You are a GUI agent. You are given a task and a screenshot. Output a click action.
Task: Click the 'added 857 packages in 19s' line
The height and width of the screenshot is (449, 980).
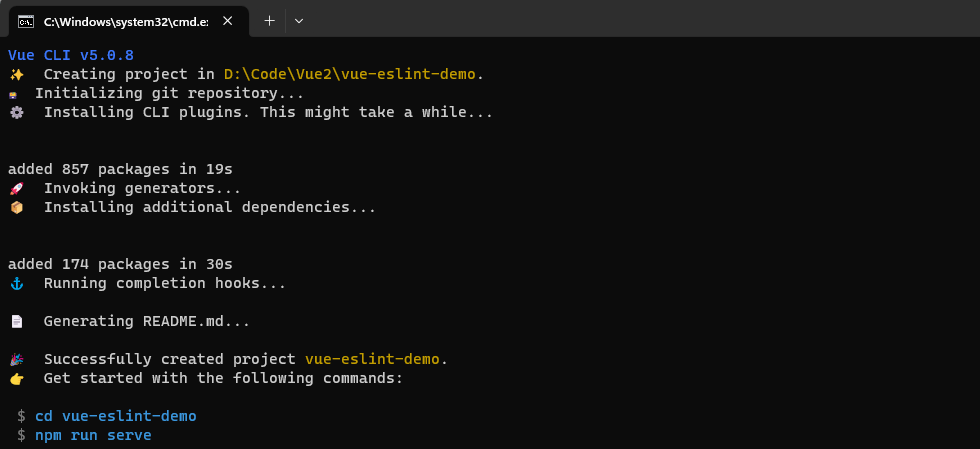coord(120,169)
